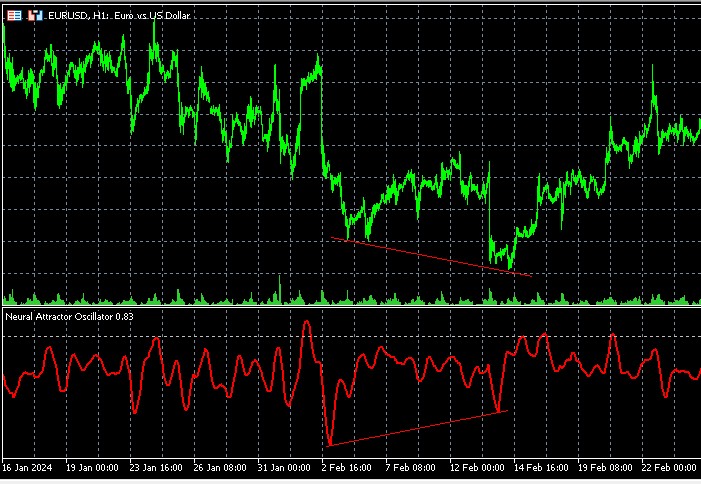Viewport: 701px width, 484px height.
Task: Click the 22 Feb 00:00 time label
Action: (669, 468)
